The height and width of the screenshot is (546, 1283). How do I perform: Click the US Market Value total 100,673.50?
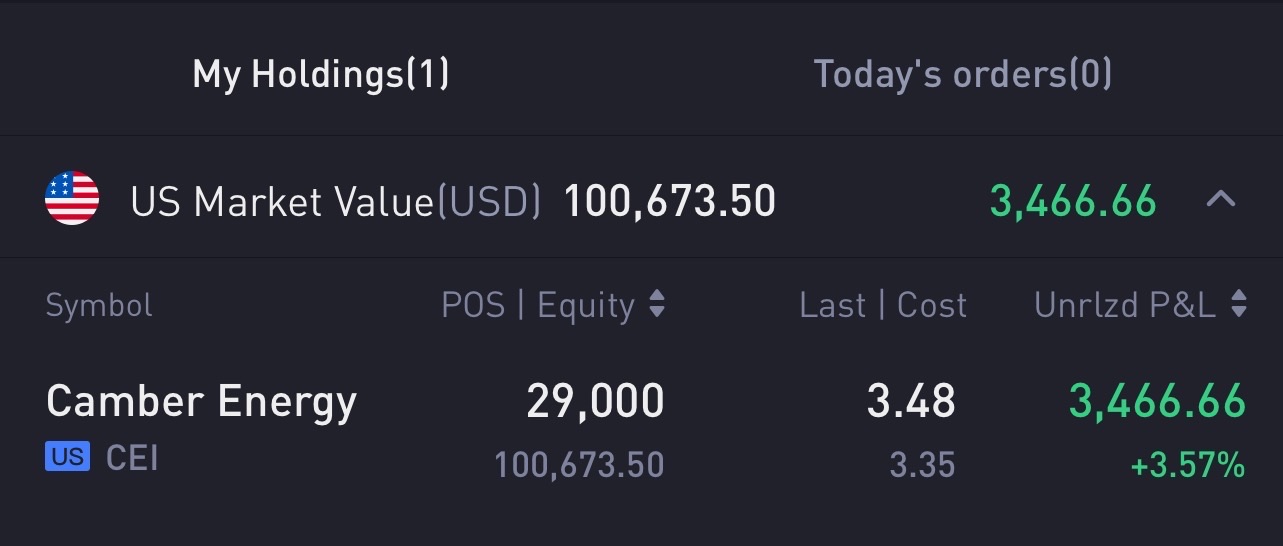tap(670, 201)
